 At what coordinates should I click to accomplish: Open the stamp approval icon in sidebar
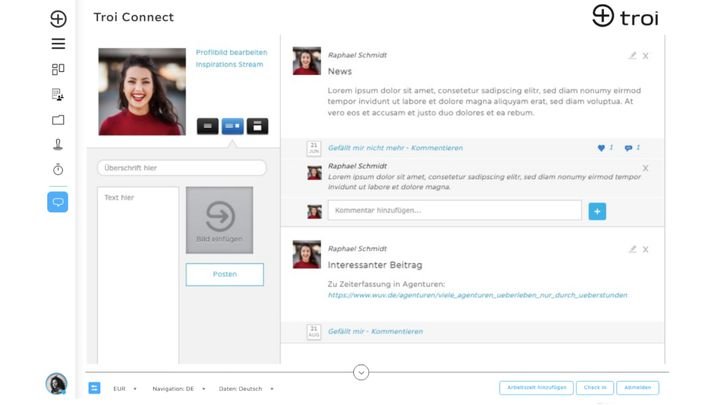point(58,145)
